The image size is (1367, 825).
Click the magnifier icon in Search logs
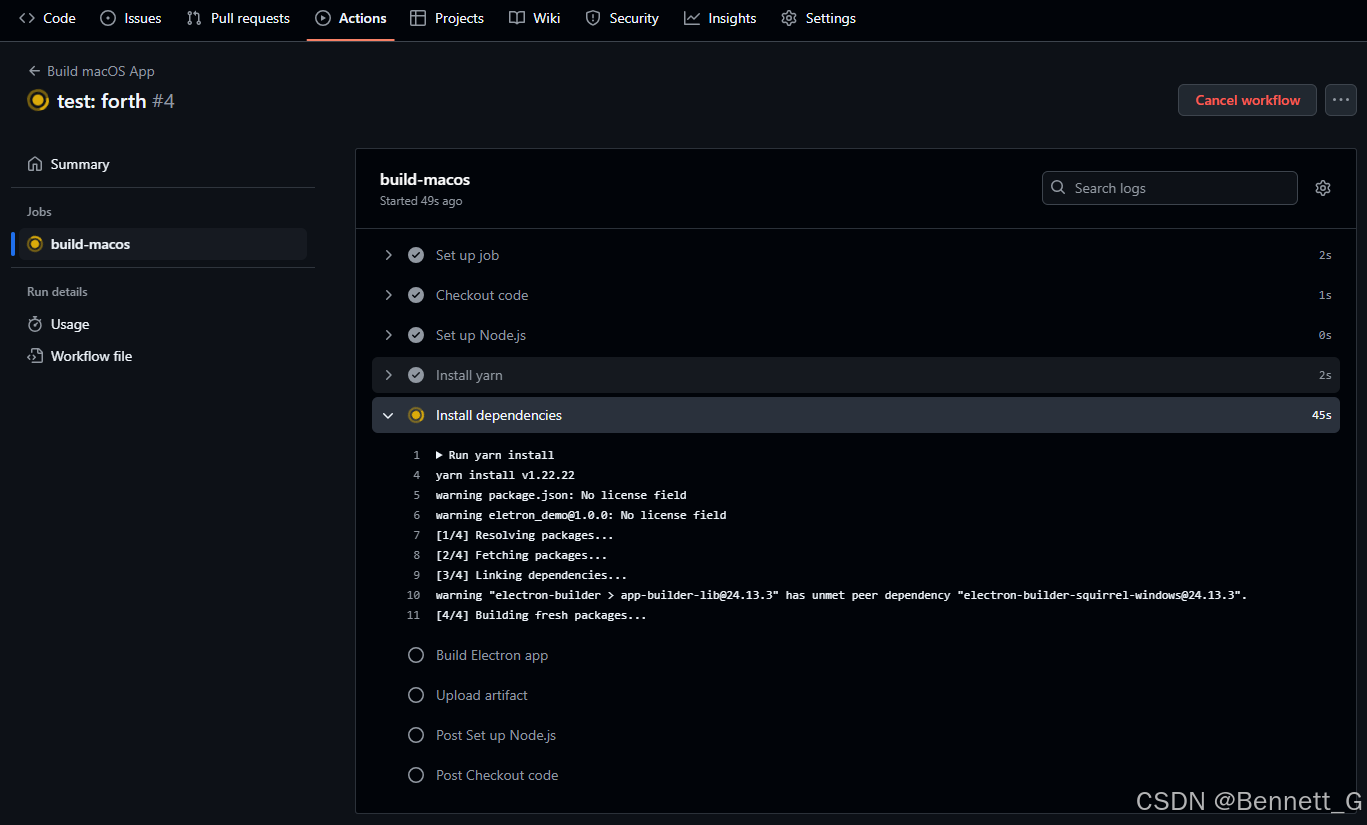(x=1059, y=188)
